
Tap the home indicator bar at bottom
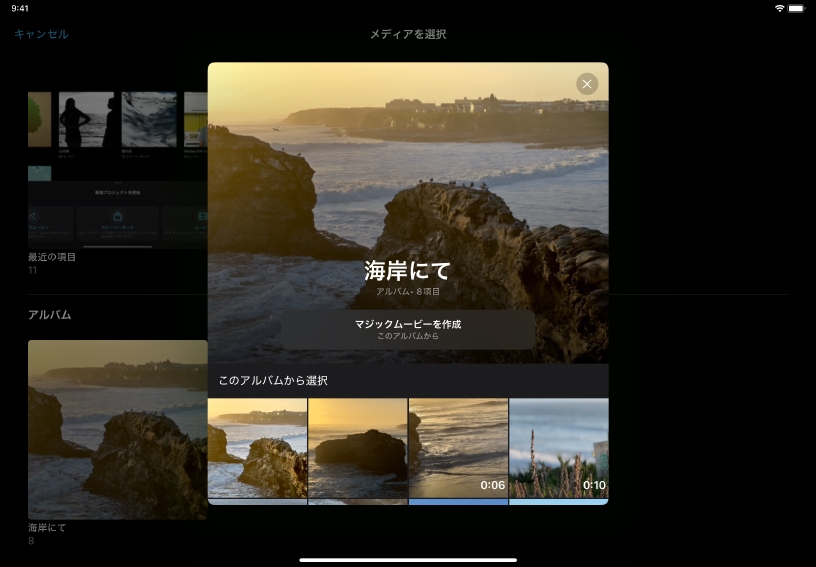408,559
